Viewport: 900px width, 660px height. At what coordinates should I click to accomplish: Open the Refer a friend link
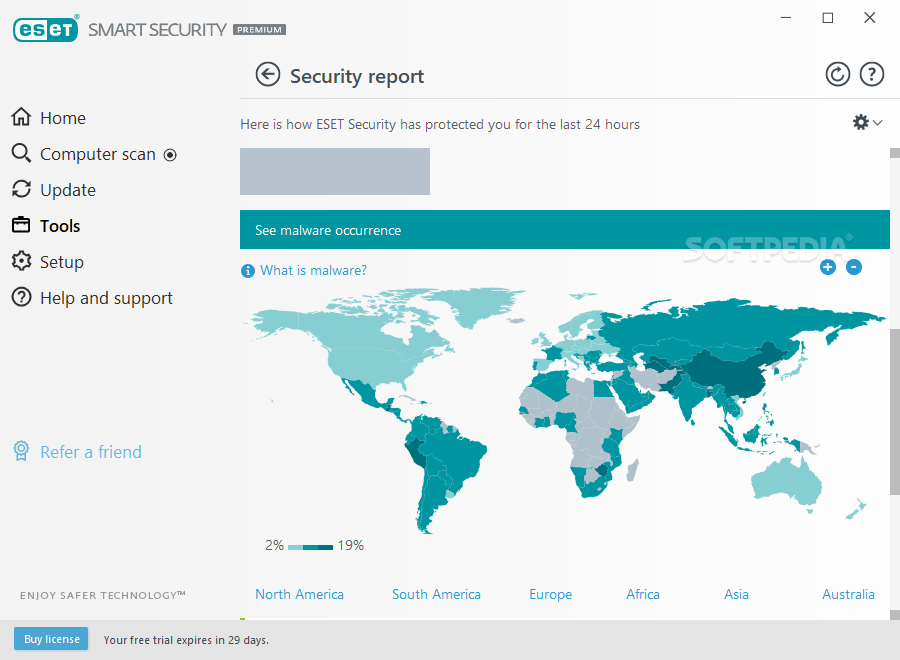point(91,452)
